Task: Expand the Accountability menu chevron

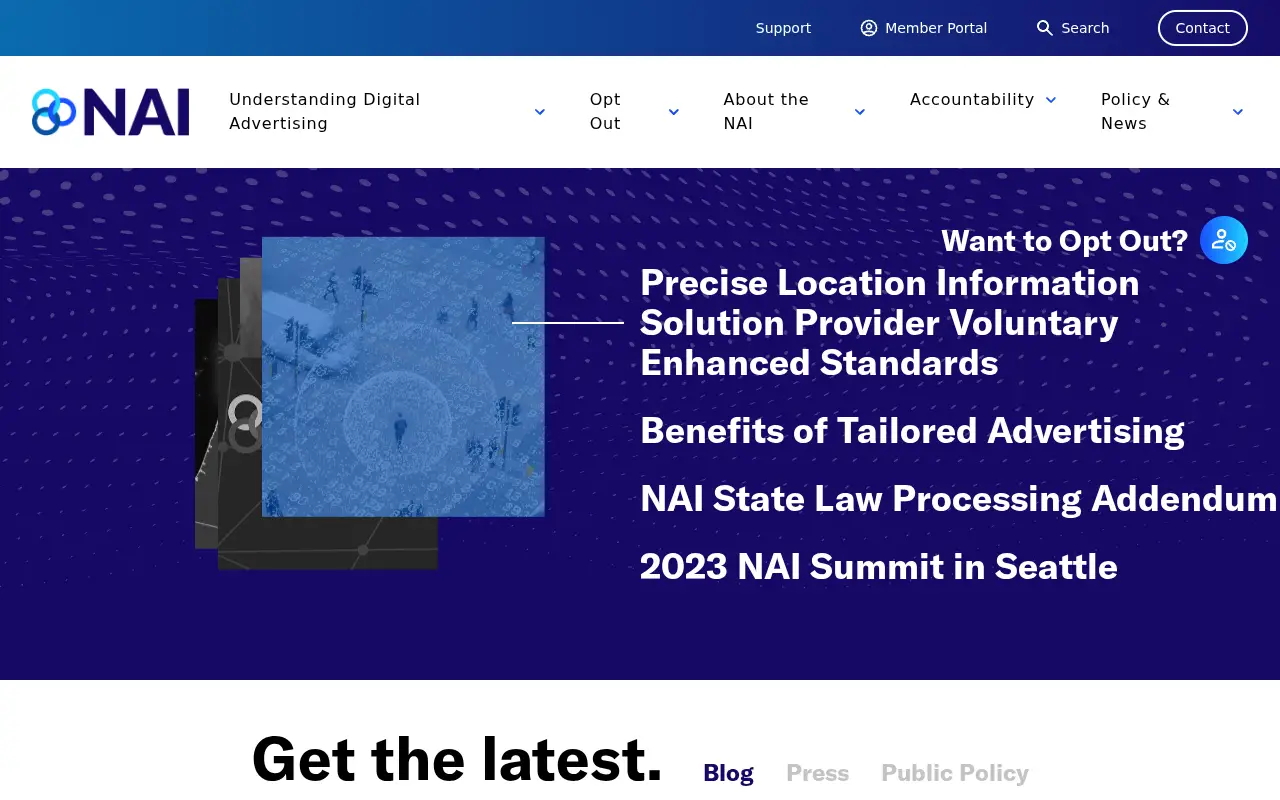Action: (1051, 100)
